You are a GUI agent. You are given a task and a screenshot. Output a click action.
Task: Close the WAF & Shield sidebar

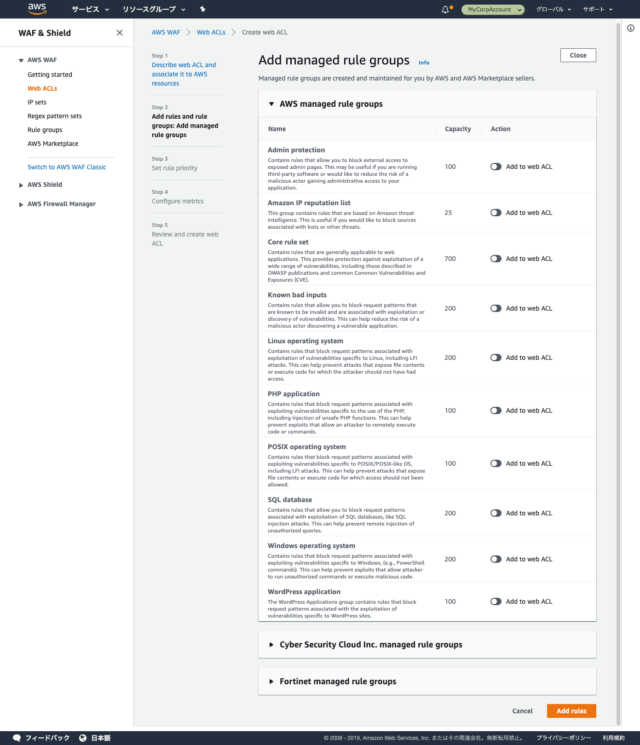click(x=119, y=33)
